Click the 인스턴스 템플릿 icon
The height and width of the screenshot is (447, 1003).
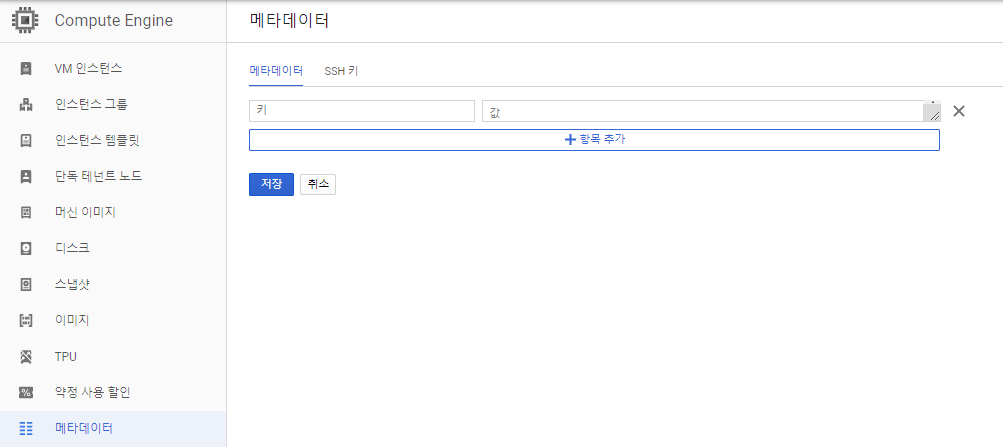(26, 140)
